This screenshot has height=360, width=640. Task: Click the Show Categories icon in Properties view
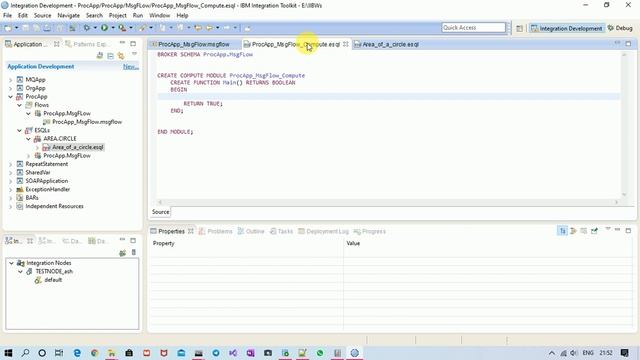(x=562, y=231)
